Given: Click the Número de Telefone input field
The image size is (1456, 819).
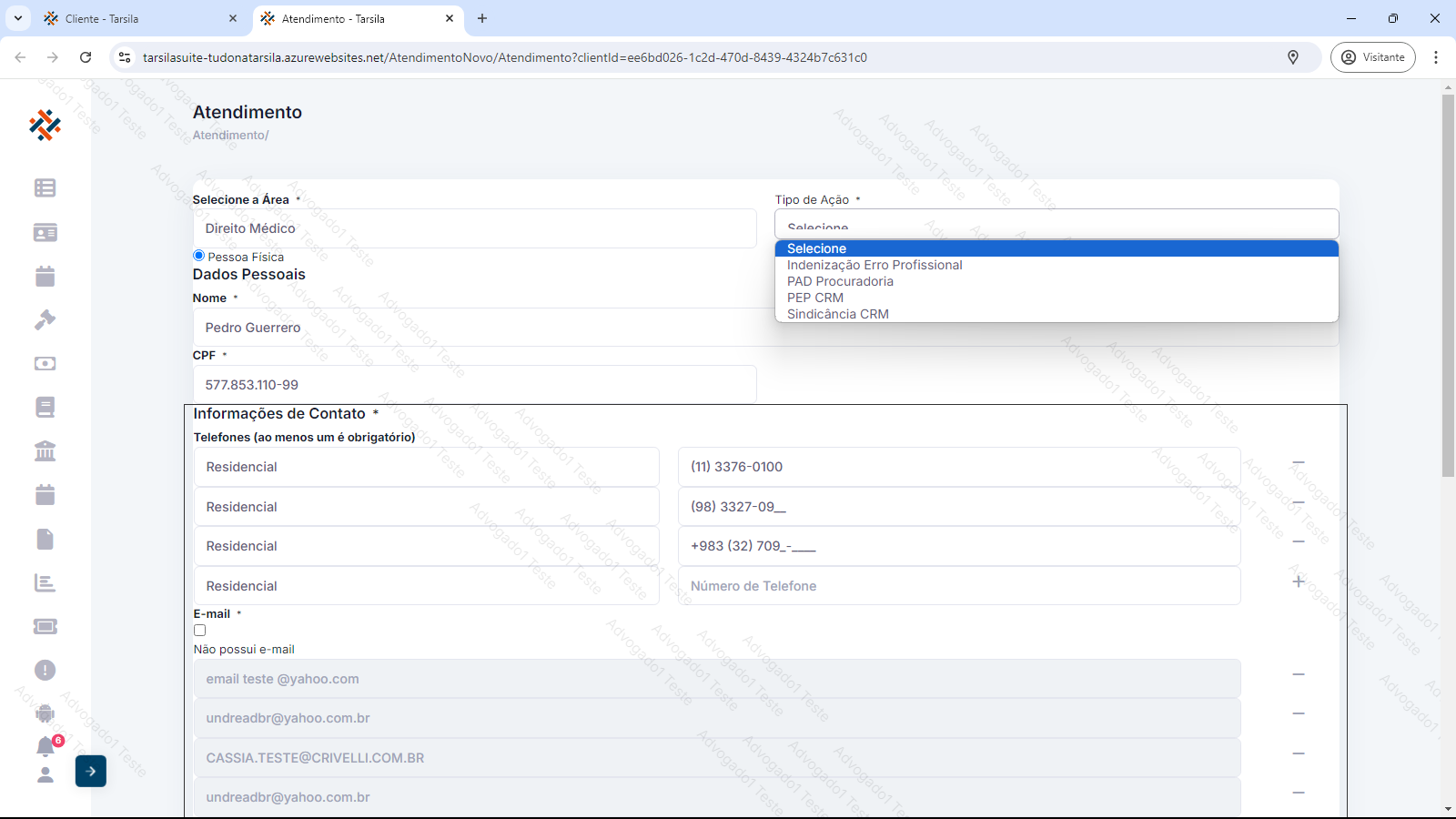Looking at the screenshot, I should pos(958,586).
